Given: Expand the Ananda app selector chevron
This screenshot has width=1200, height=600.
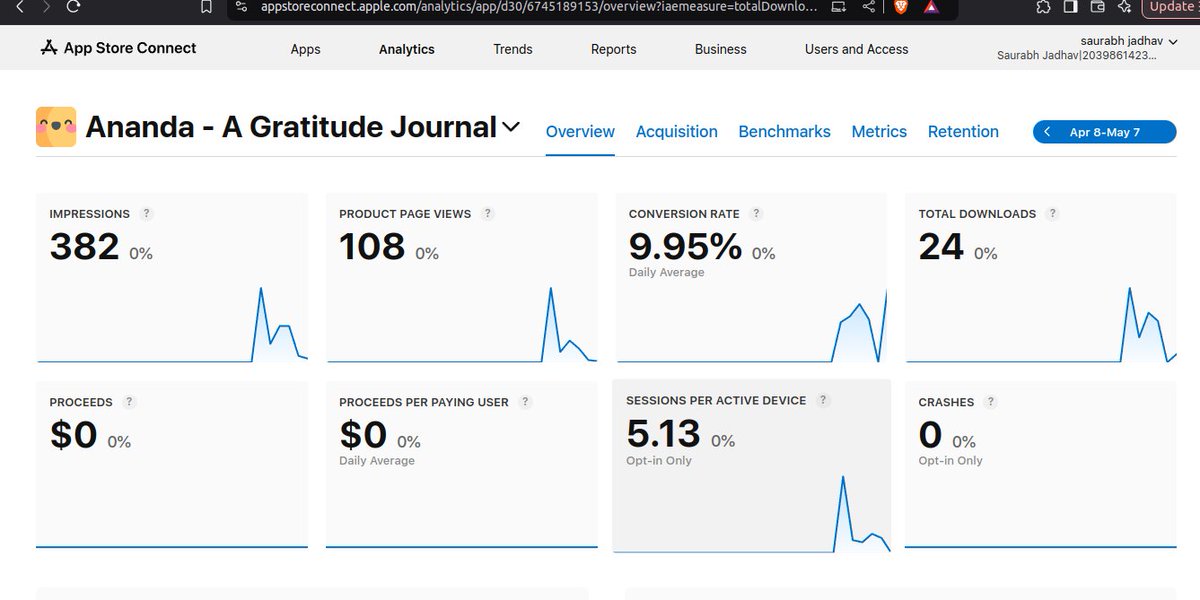Looking at the screenshot, I should click(511, 127).
